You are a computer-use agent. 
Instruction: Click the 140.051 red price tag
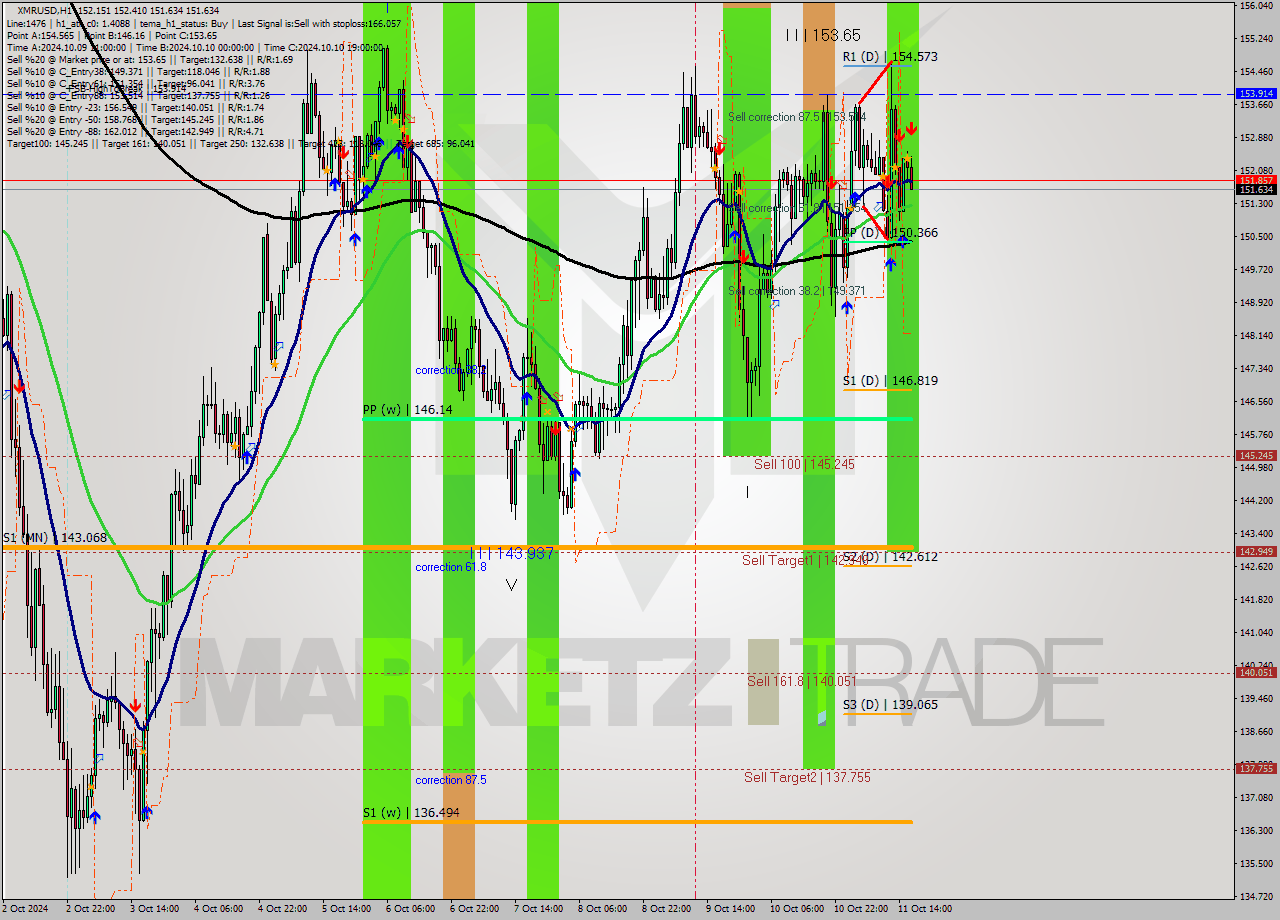(1257, 673)
